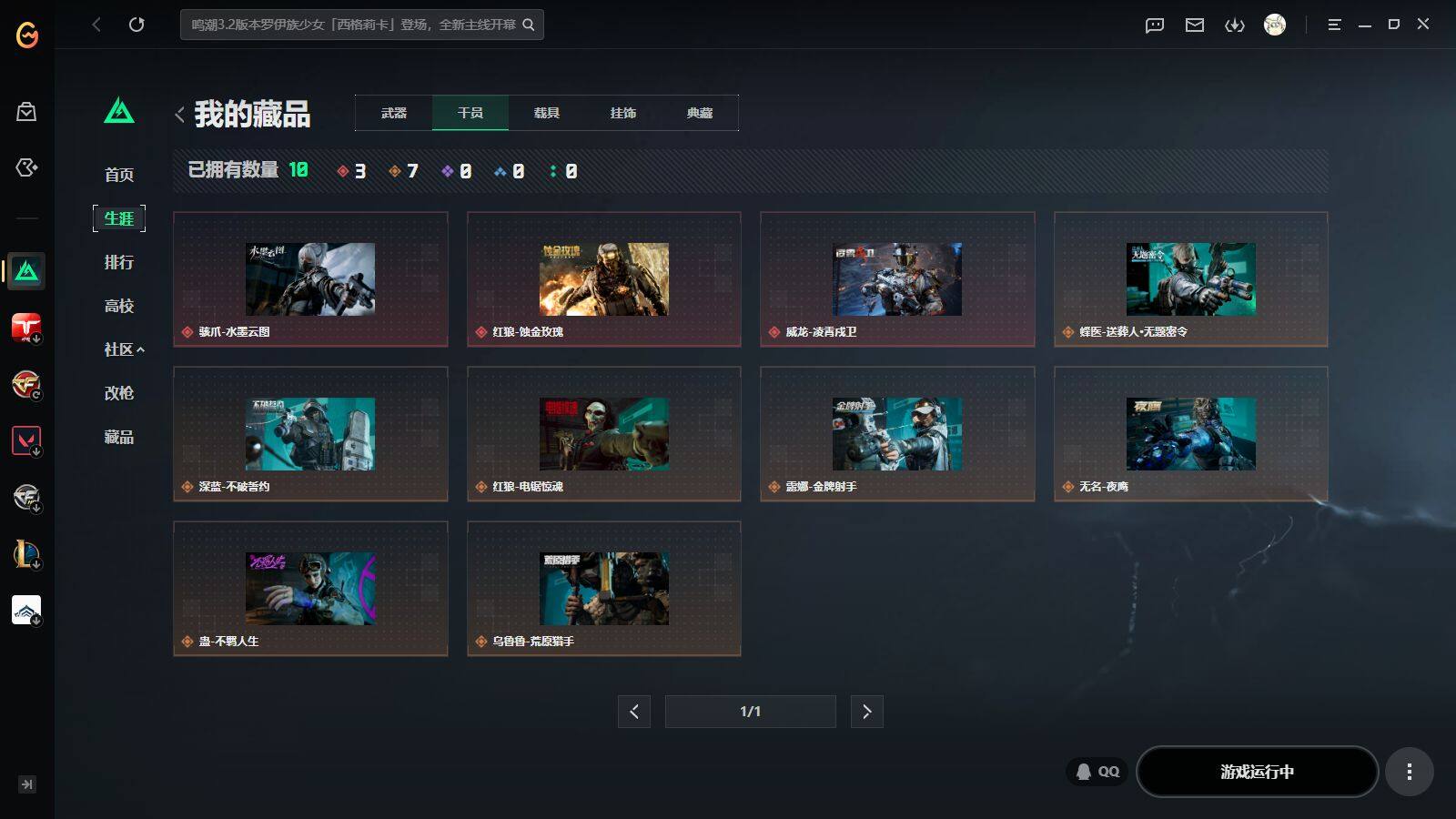Switch to the 典藏 tab
The image size is (1456, 819).
coord(700,113)
